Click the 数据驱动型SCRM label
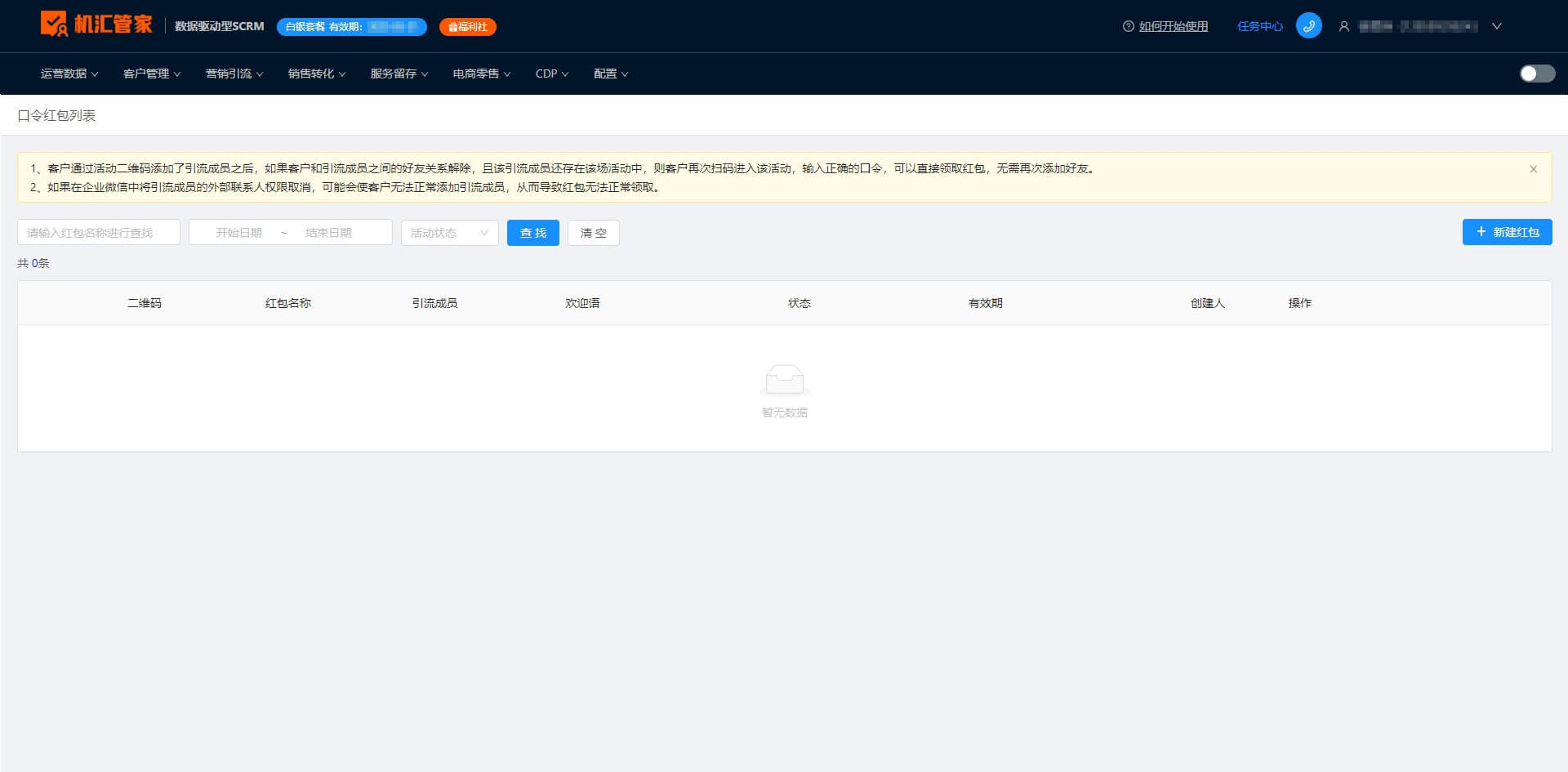 (x=220, y=26)
